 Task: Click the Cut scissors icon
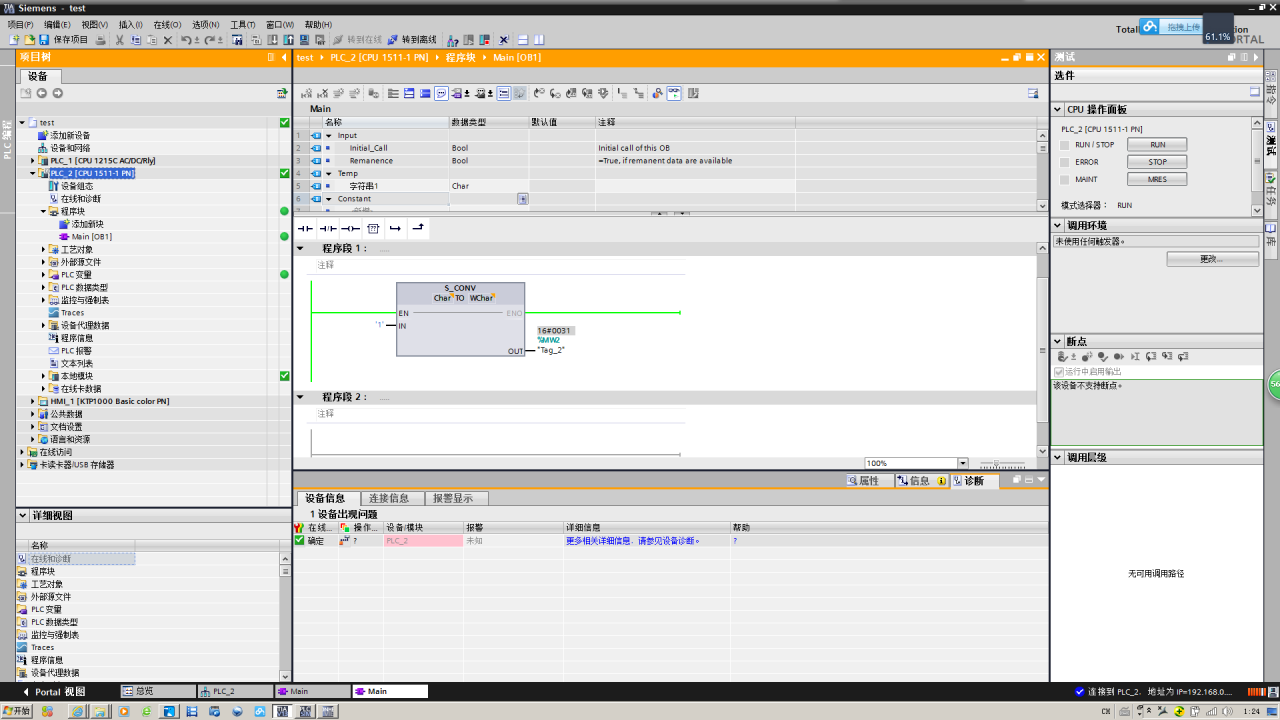[120, 40]
